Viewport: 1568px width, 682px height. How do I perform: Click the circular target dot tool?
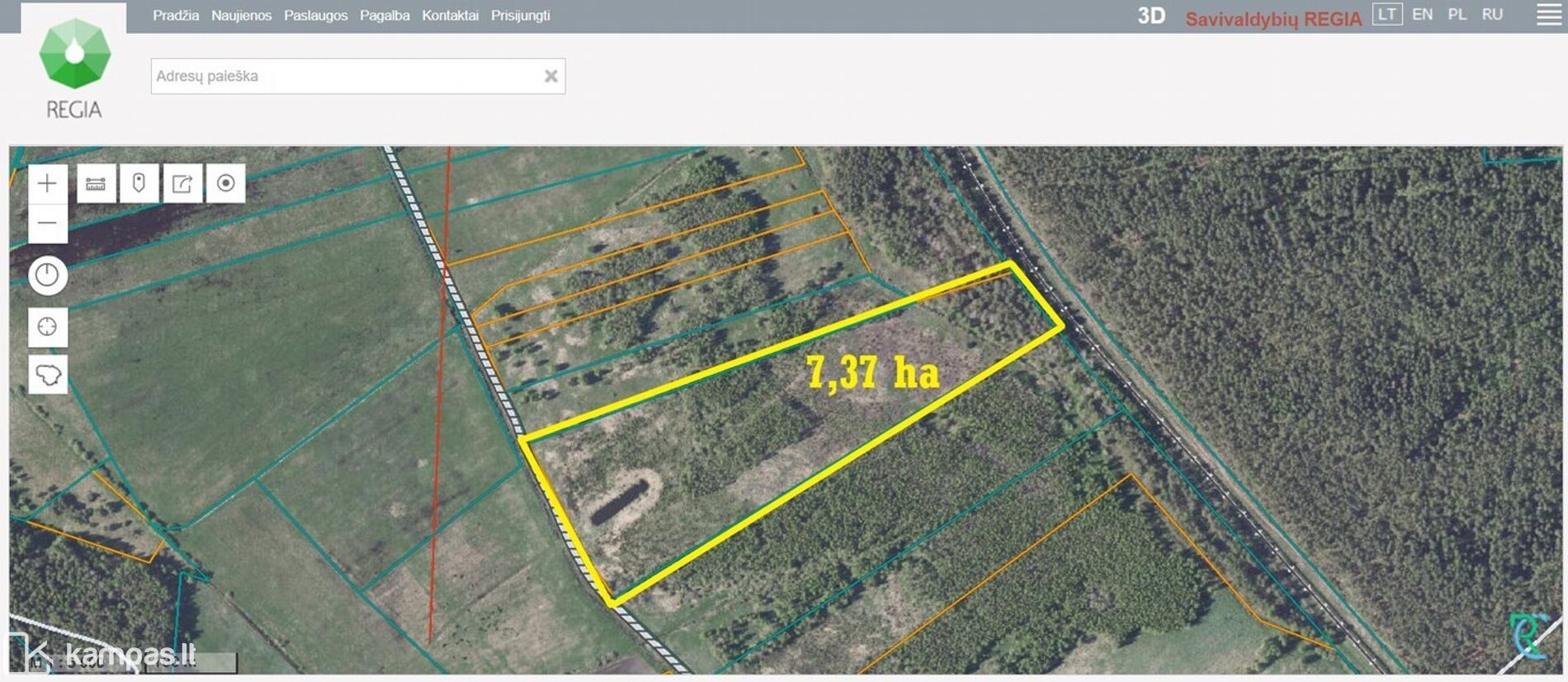click(x=225, y=183)
